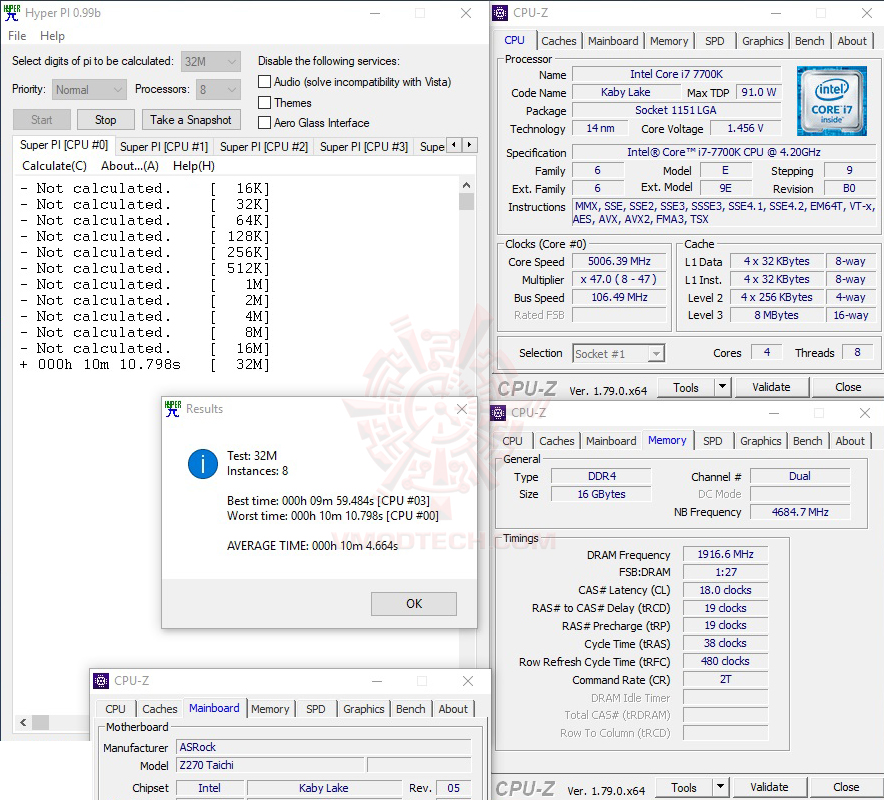The image size is (884, 800).
Task: Click the Mainboard CPU-Z window title icon
Action: click(x=101, y=680)
